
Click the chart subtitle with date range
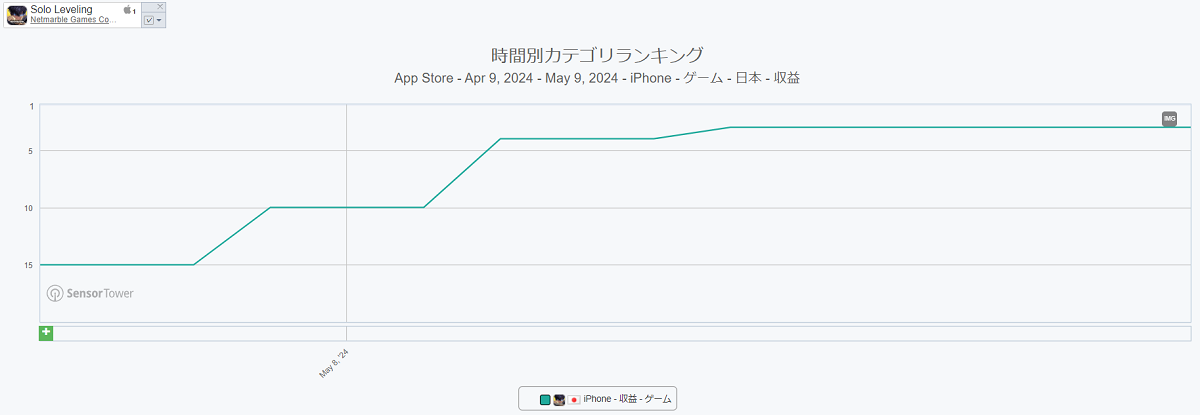(x=597, y=78)
